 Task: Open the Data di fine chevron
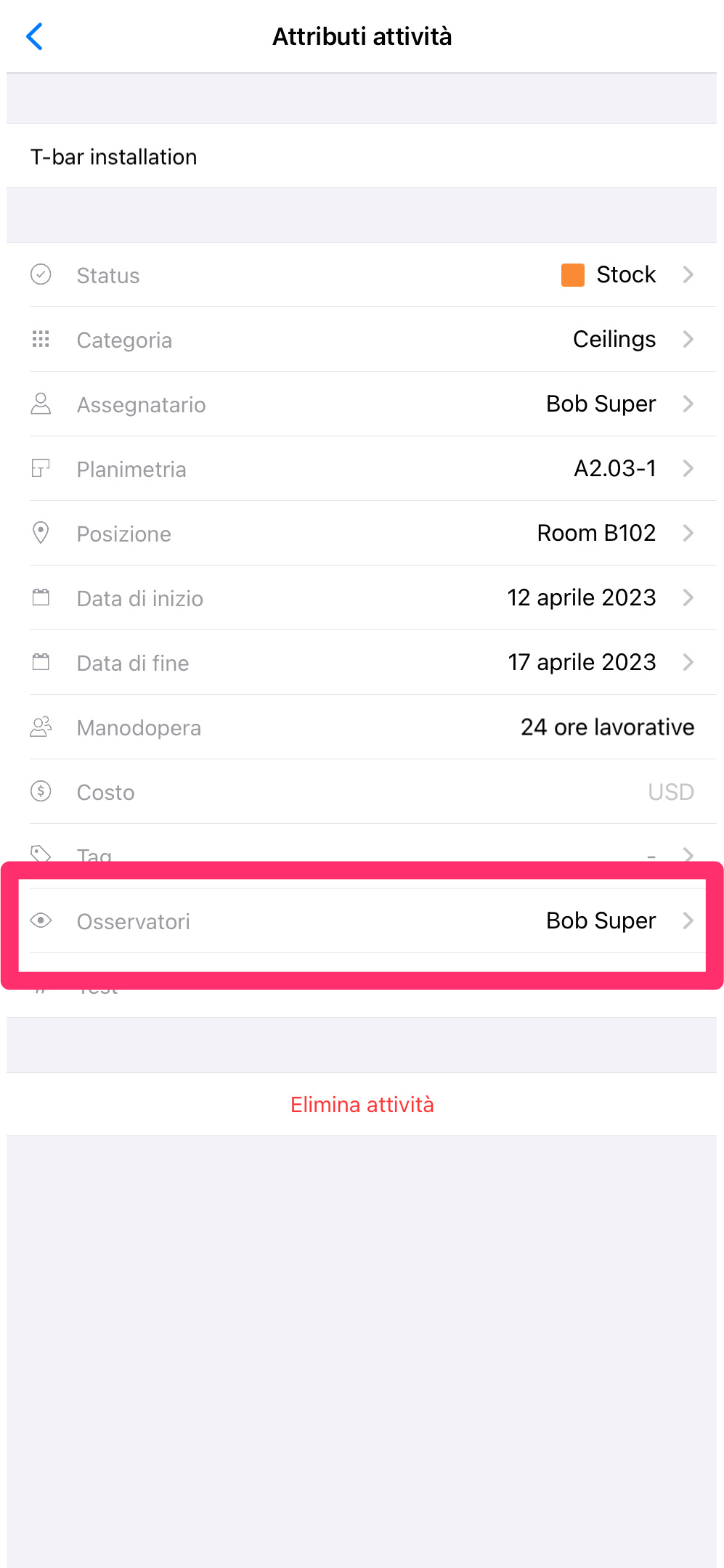click(x=688, y=662)
